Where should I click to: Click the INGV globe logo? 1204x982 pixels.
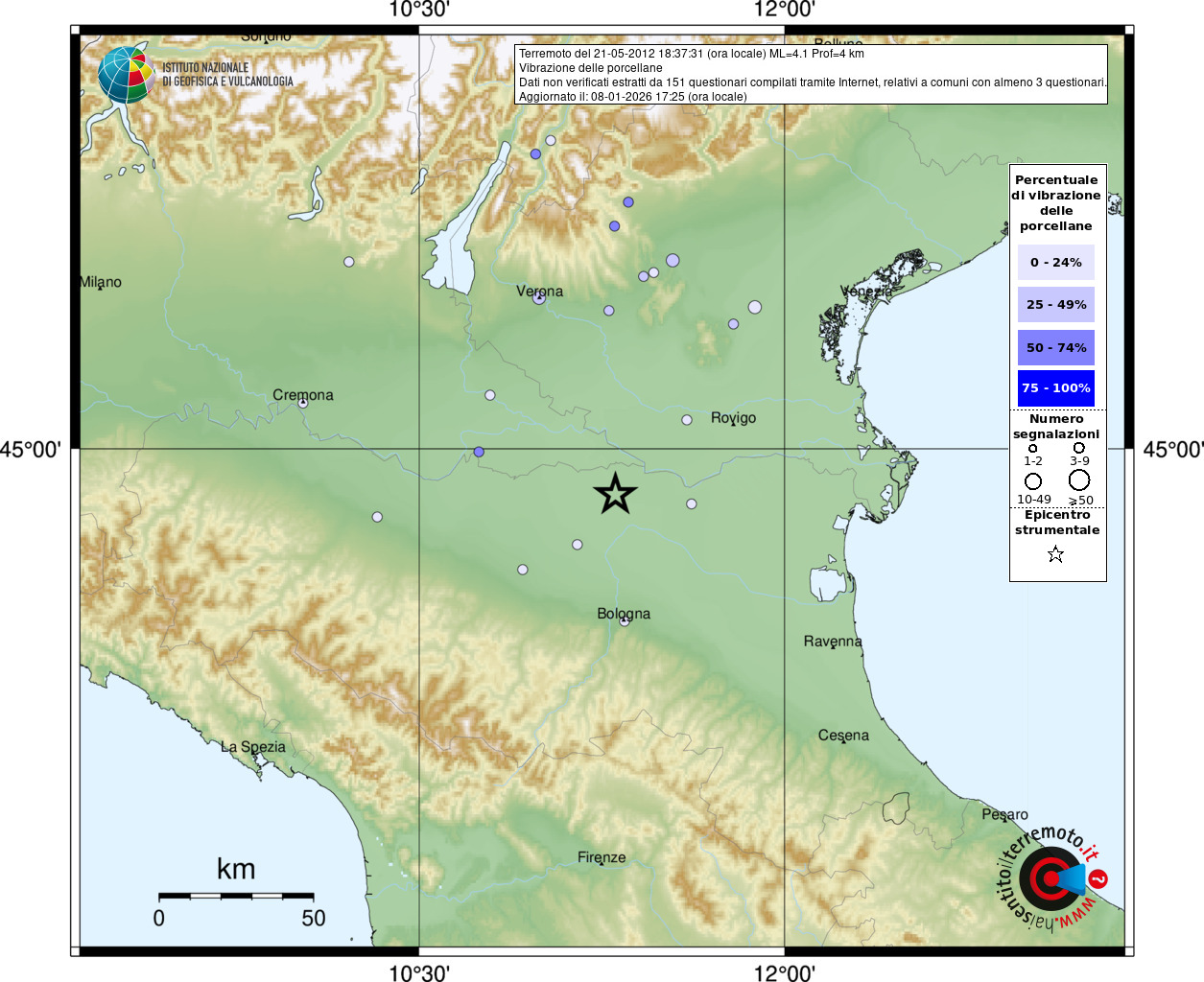[126, 75]
